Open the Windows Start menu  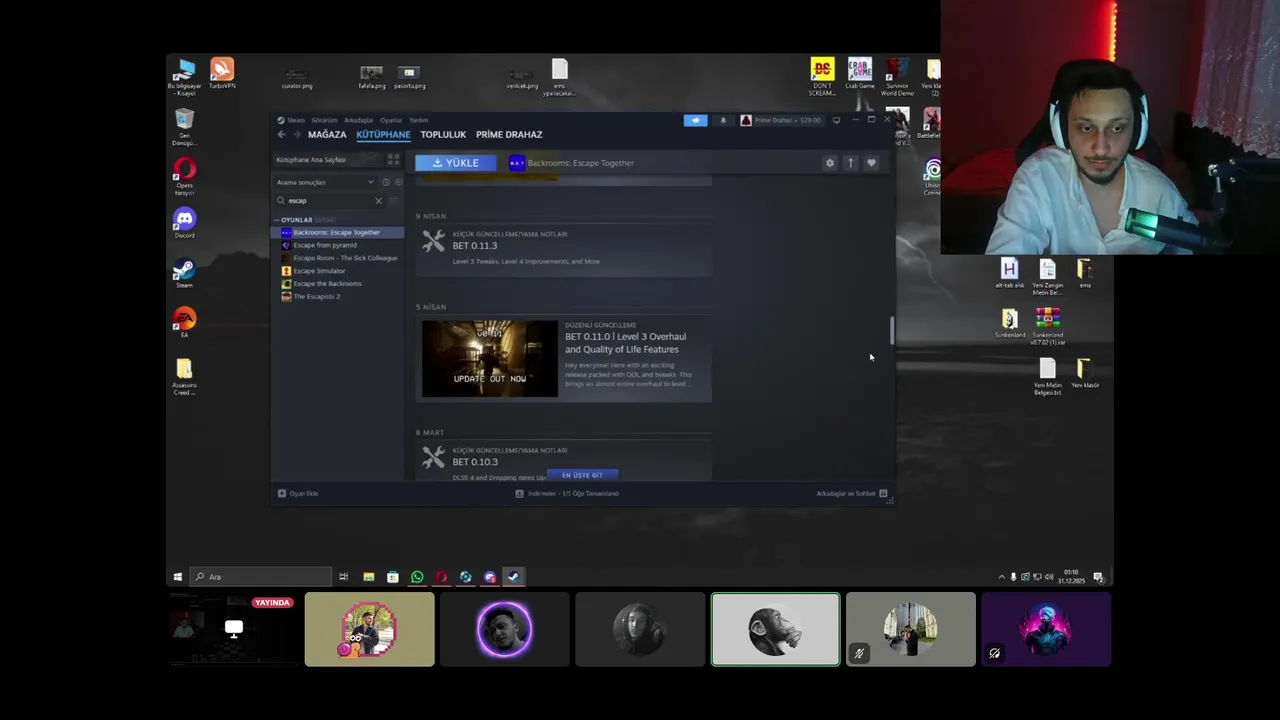tap(178, 577)
